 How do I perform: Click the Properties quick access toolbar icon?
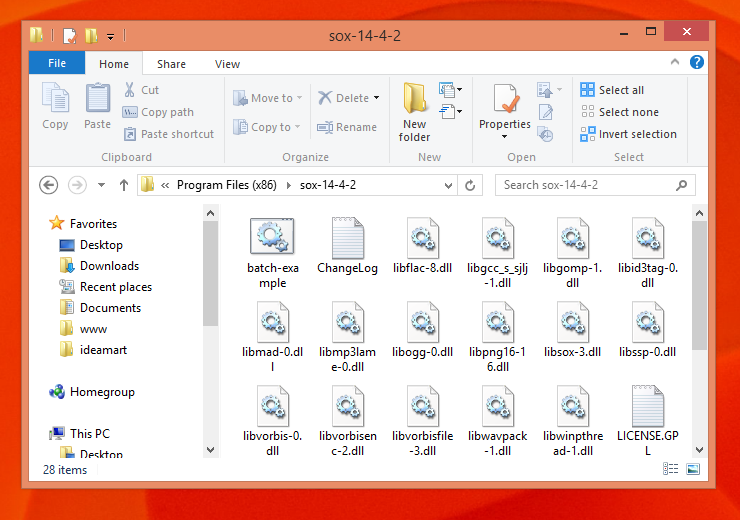[x=69, y=35]
